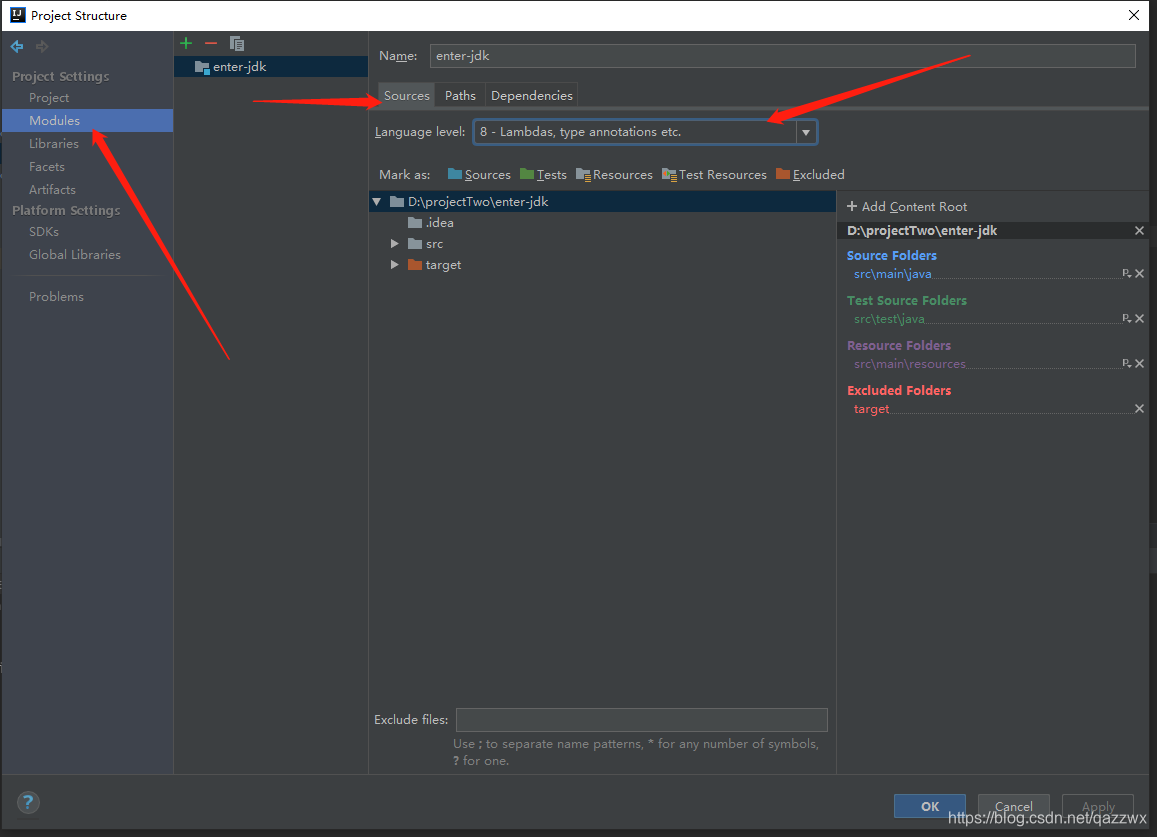Click the back navigation arrow

pos(16,46)
